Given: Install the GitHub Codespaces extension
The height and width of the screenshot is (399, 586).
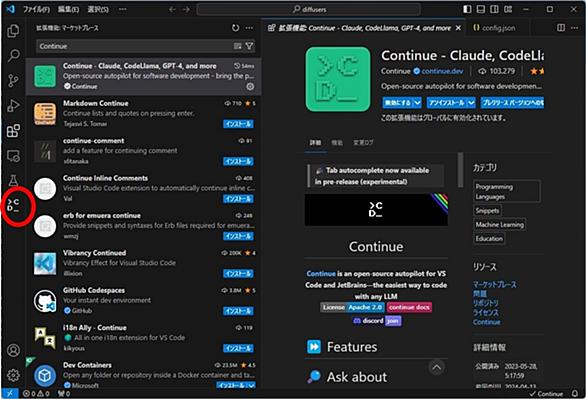Looking at the screenshot, I should click(x=238, y=311).
